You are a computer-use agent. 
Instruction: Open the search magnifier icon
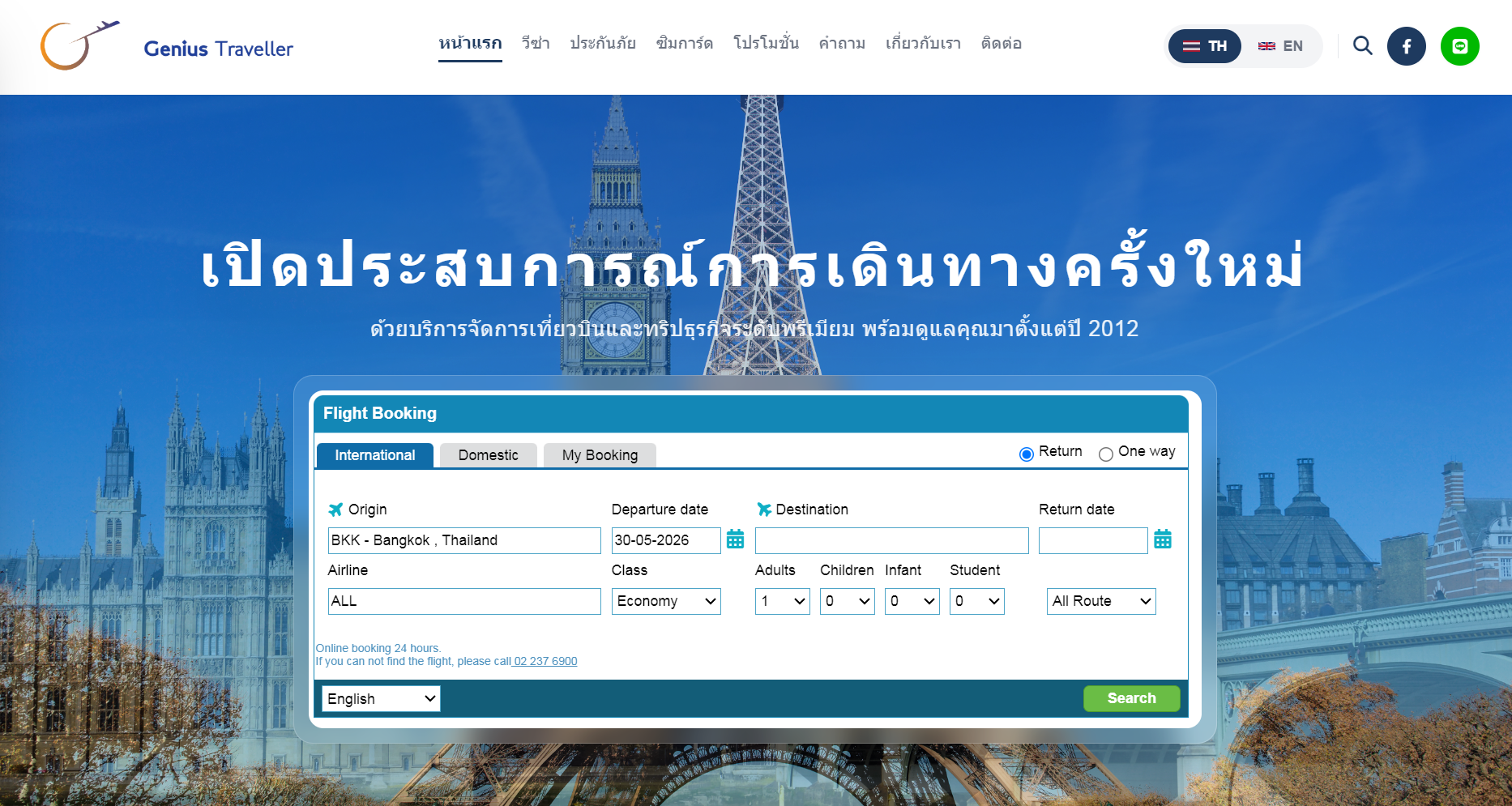(x=1363, y=46)
